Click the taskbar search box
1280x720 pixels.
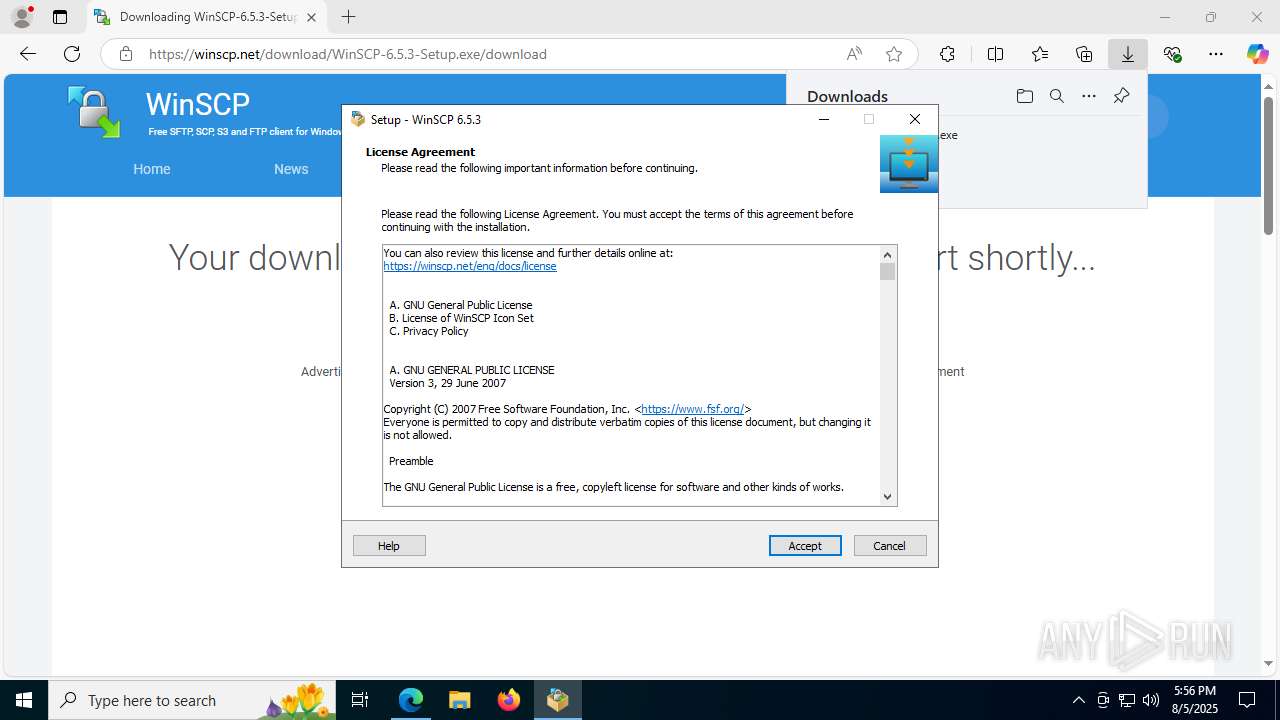tap(192, 700)
